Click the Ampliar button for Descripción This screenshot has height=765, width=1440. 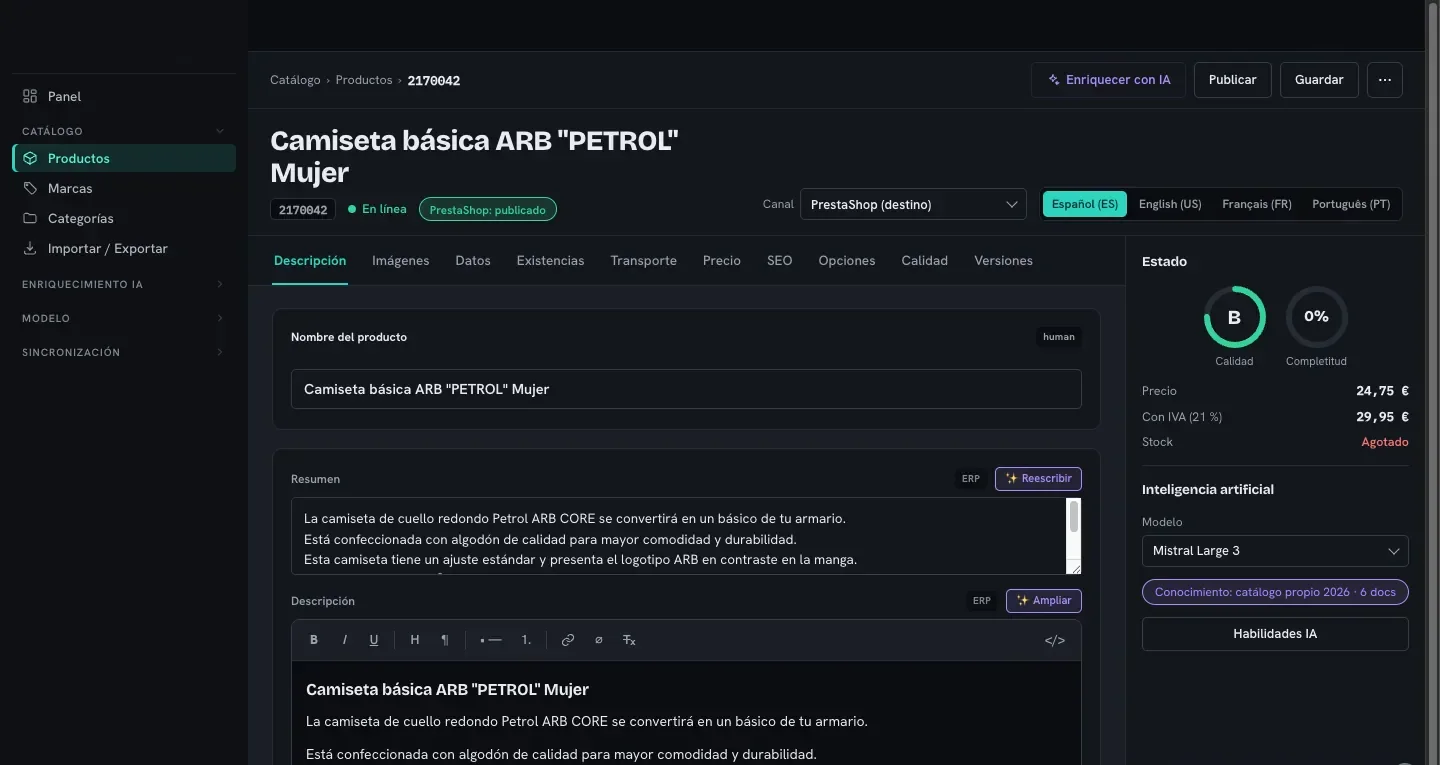[1043, 601]
